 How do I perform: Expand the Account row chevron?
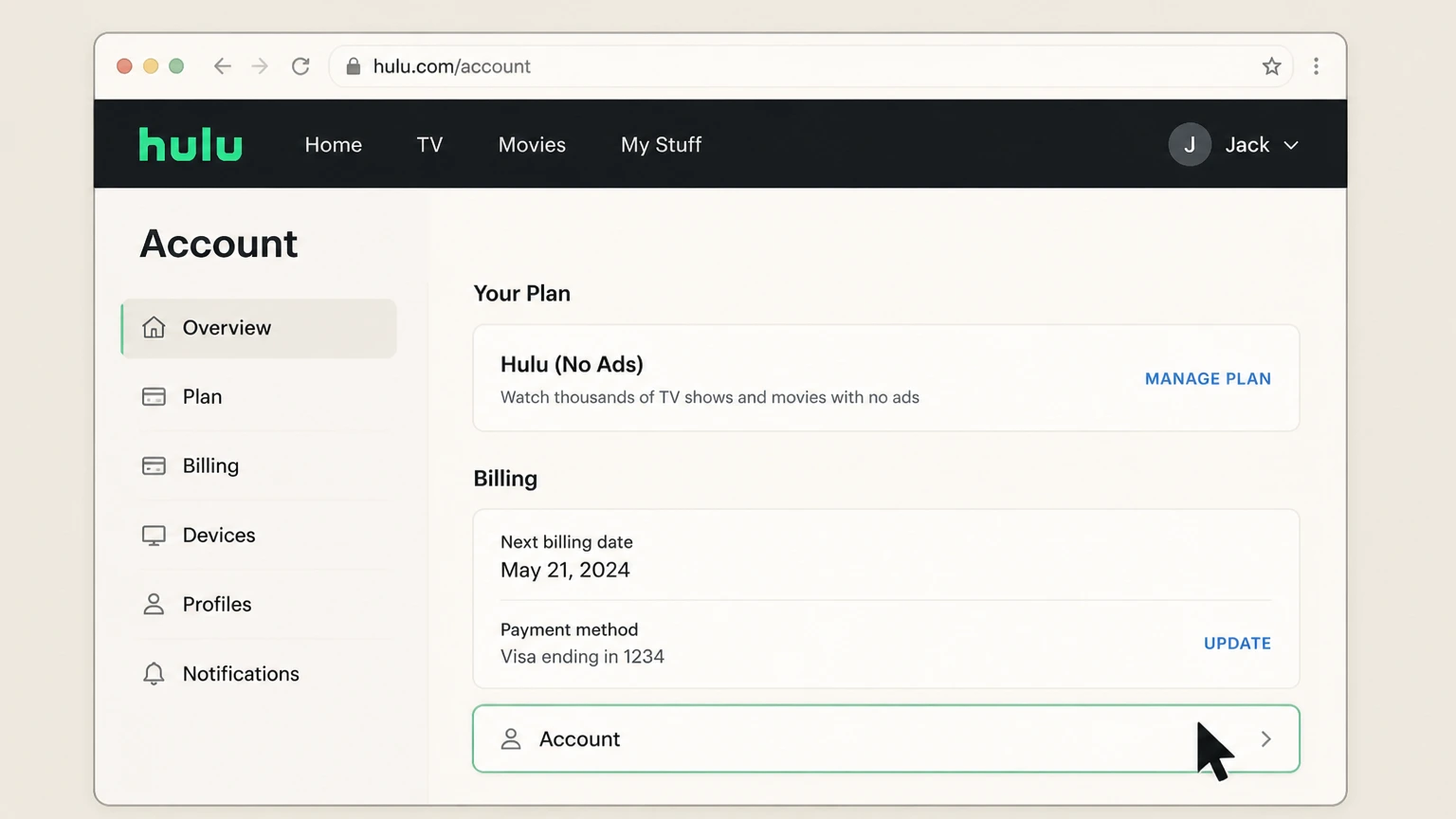1266,738
